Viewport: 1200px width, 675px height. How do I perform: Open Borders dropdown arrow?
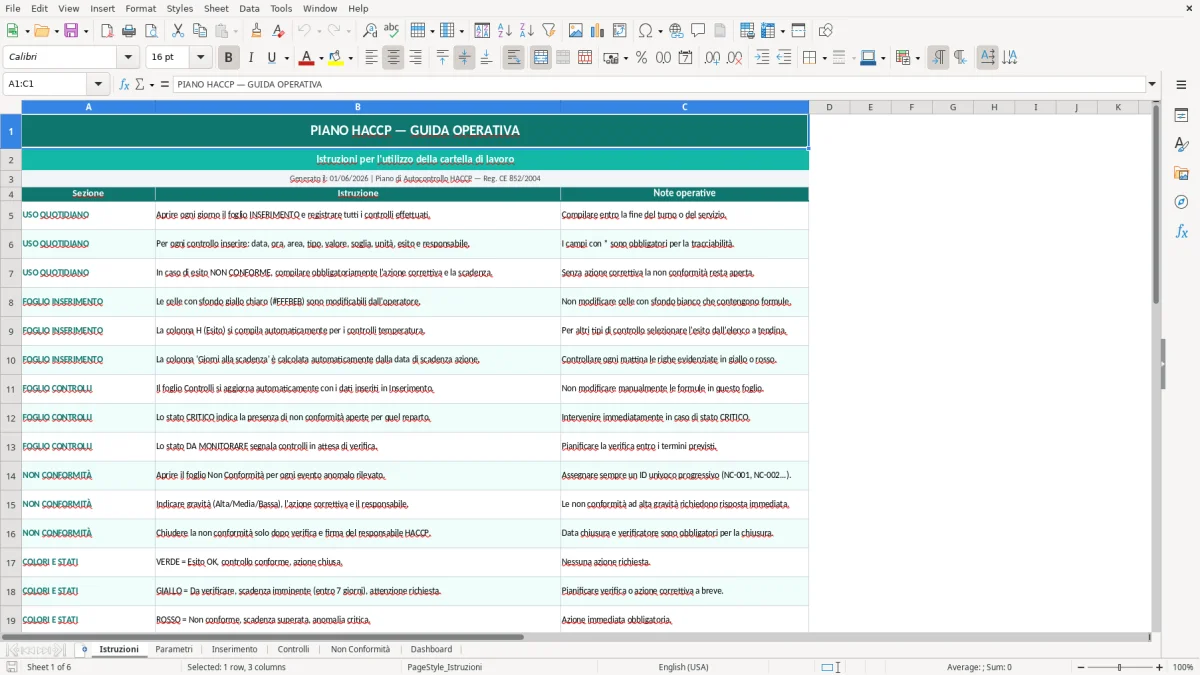pos(824,58)
